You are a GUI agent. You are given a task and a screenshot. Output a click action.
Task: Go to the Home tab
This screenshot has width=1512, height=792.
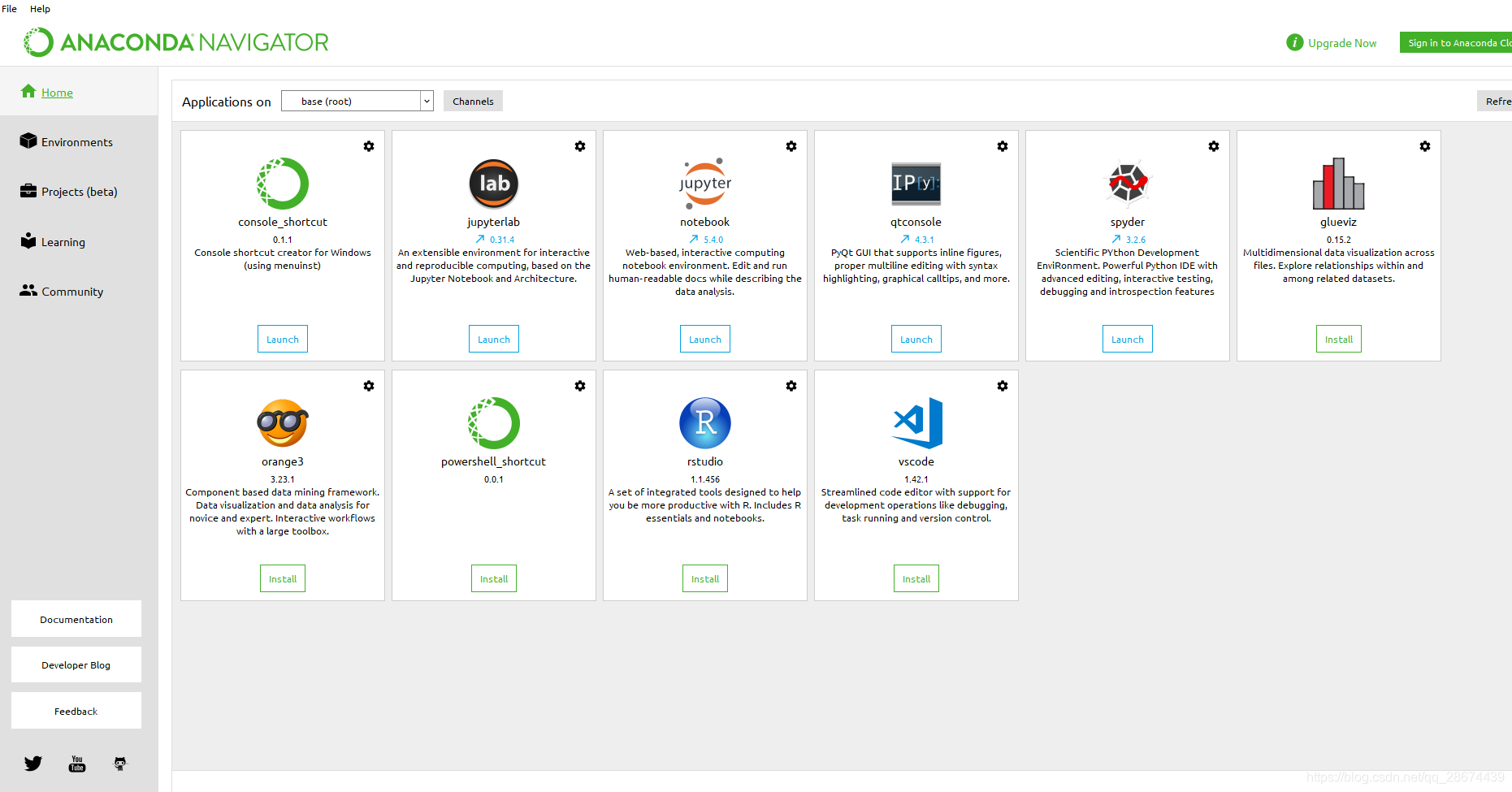[79, 91]
